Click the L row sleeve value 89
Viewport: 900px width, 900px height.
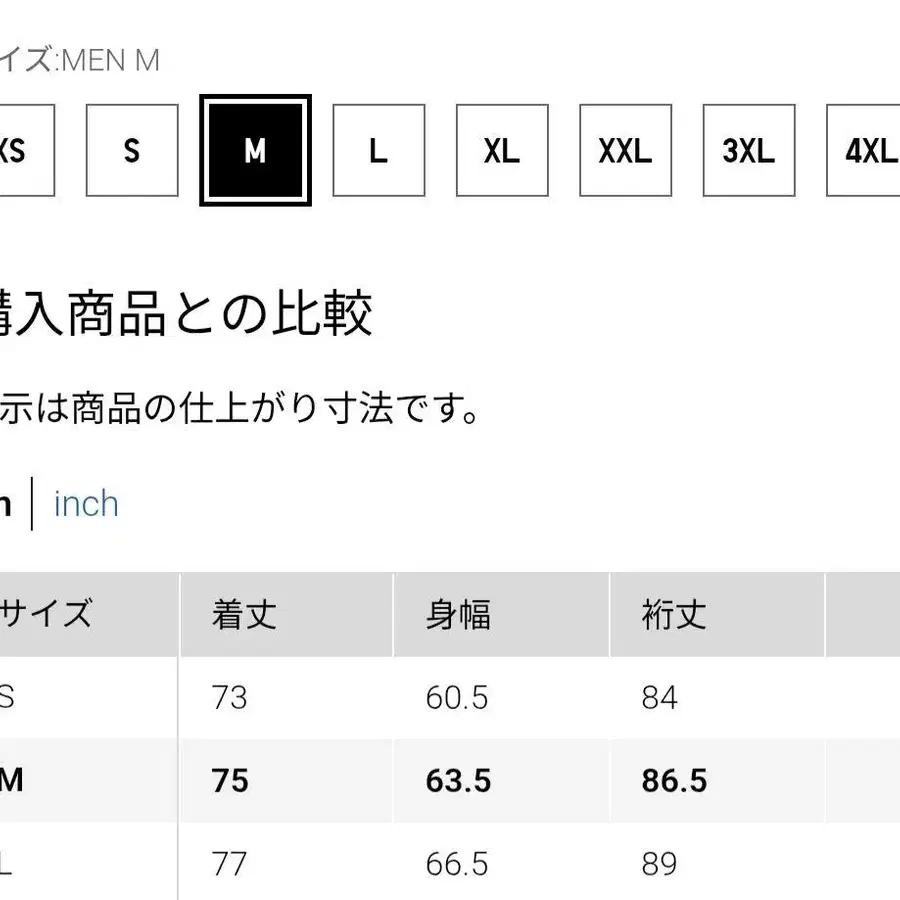coord(660,863)
